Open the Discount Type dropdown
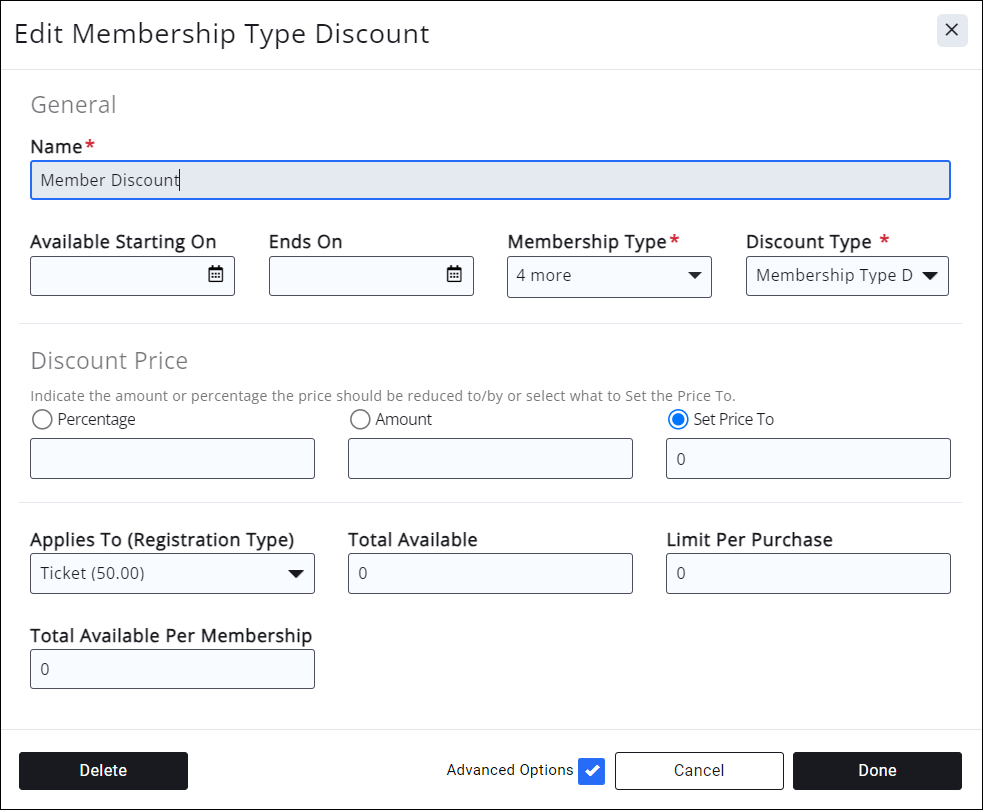The height and width of the screenshot is (810, 983). pyautogui.click(x=847, y=276)
